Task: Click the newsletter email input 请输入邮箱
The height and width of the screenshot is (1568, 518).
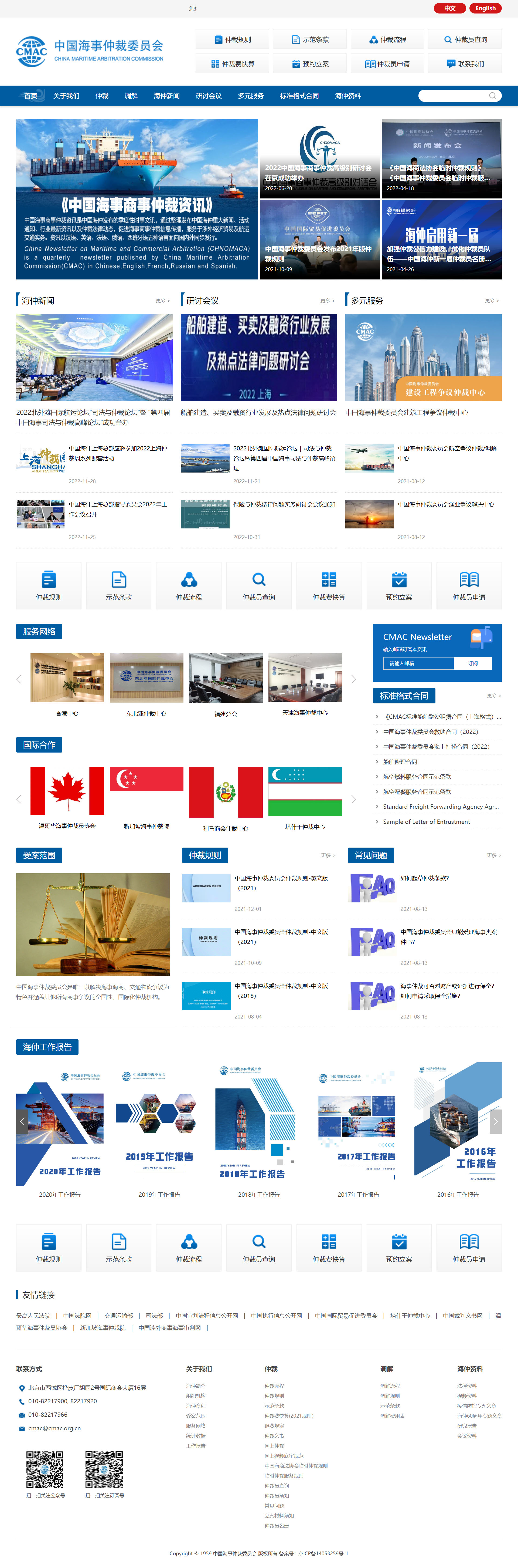Action: 418,663
